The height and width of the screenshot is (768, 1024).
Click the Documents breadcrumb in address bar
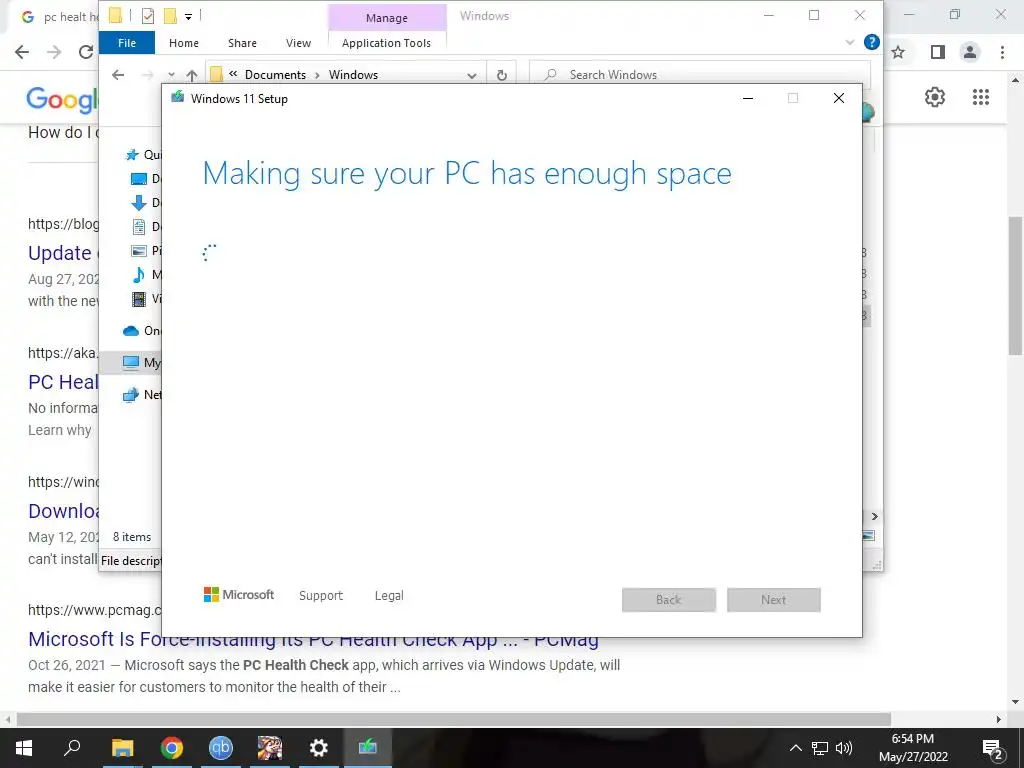275,75
